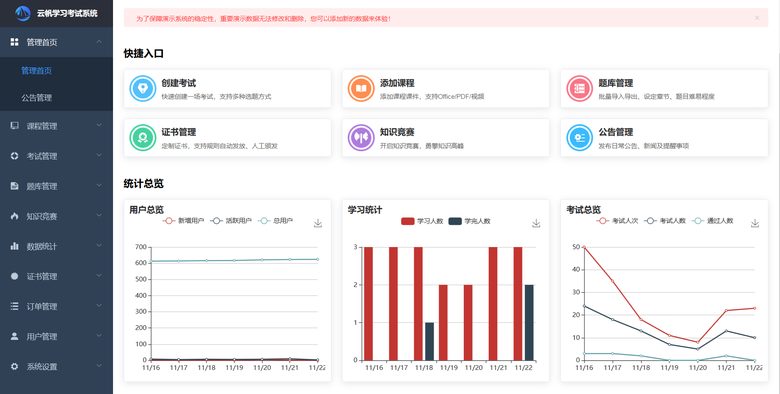
Task: Click the 证书管理 sidebar circle icon
Action: coord(14,276)
